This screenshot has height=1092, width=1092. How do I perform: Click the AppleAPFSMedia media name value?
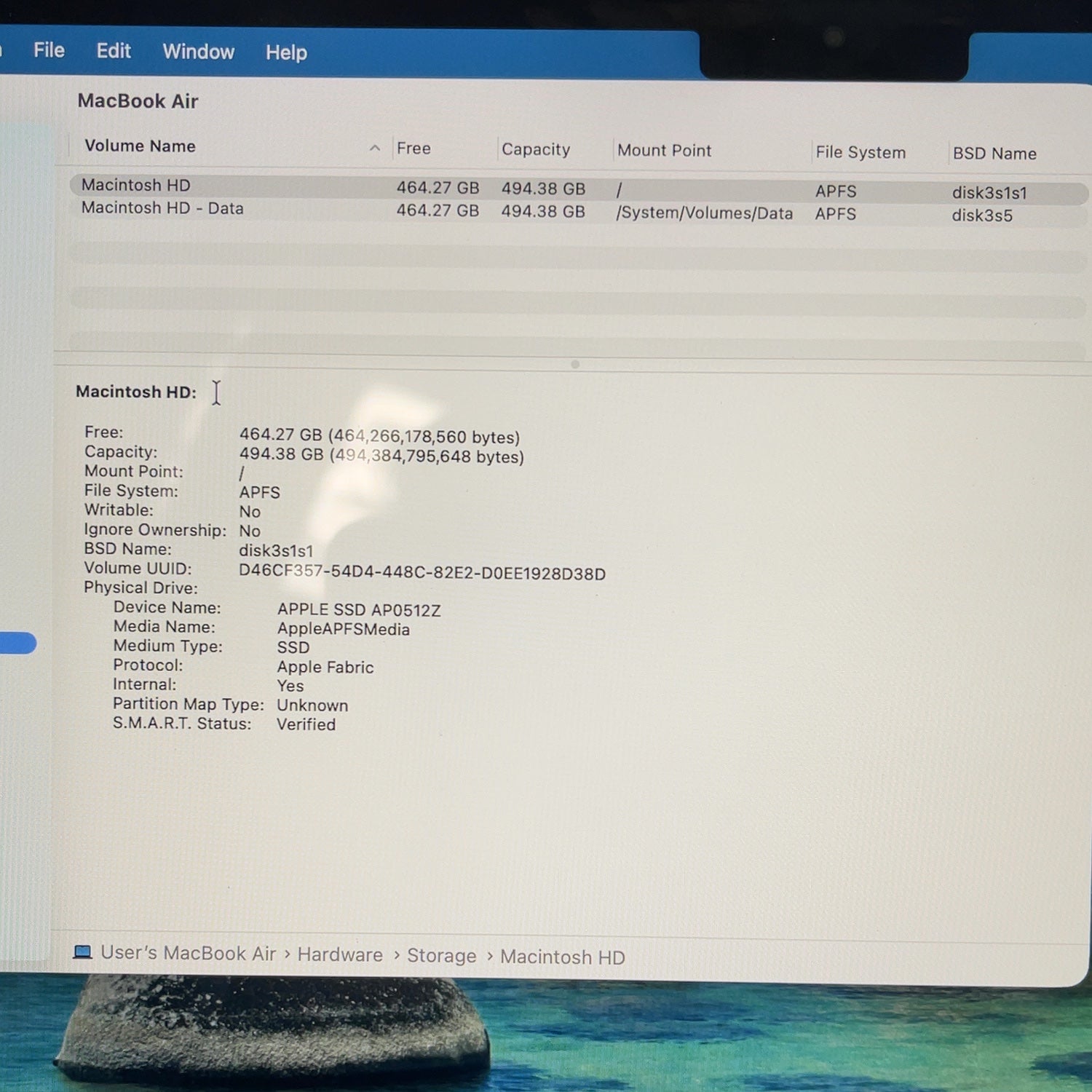tap(344, 629)
